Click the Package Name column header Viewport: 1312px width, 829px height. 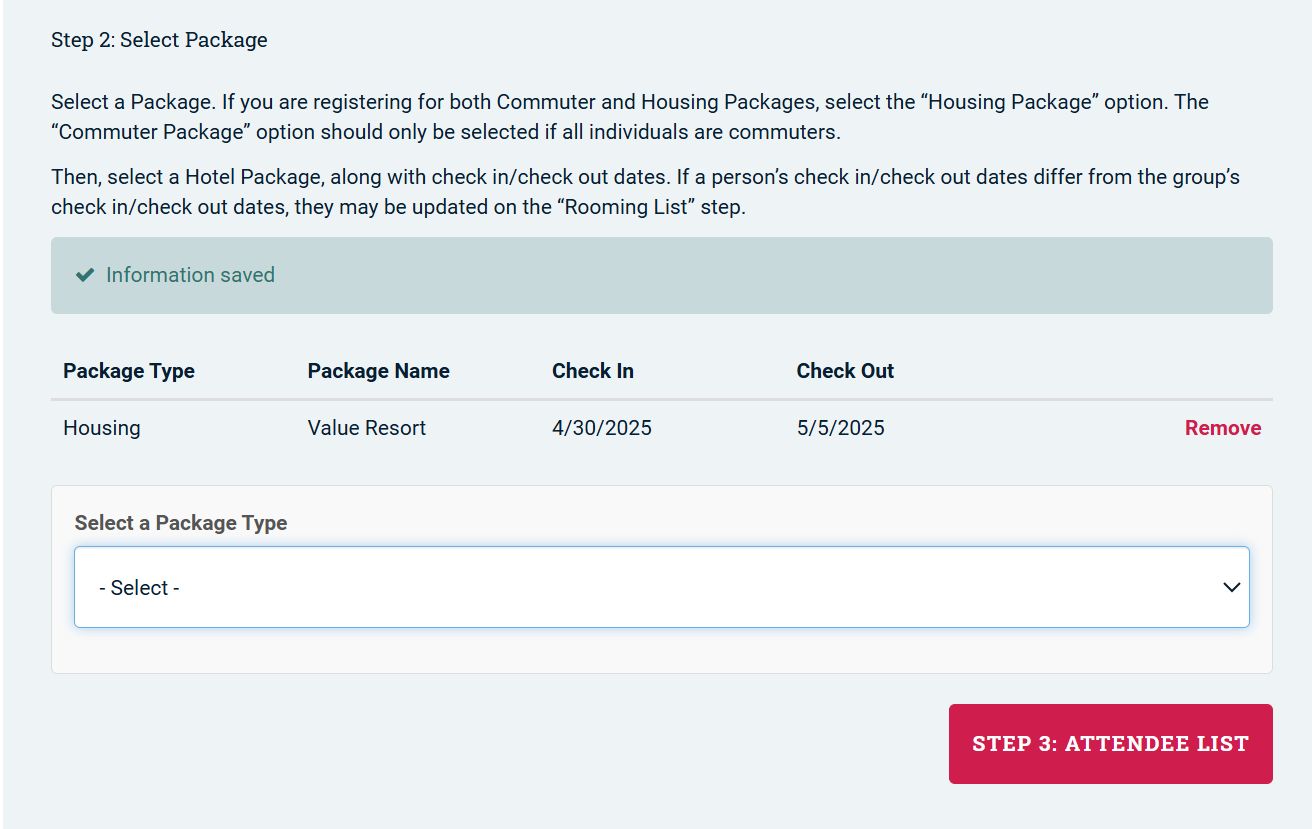378,371
